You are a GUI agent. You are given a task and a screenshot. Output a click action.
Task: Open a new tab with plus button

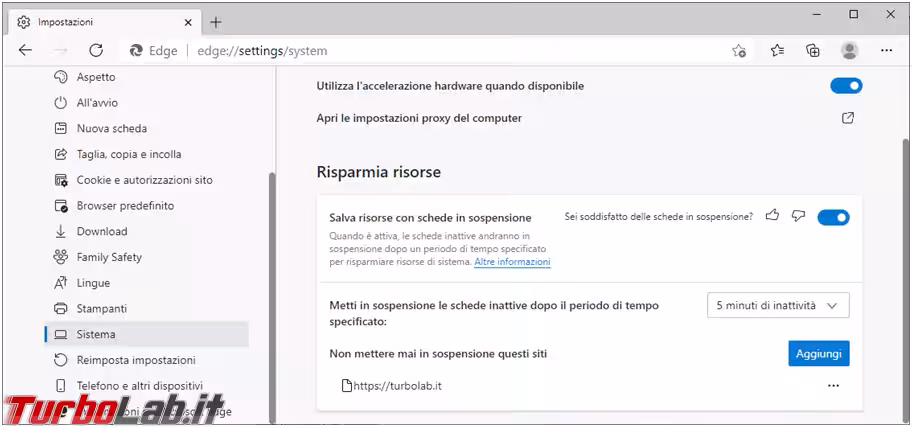coord(216,22)
